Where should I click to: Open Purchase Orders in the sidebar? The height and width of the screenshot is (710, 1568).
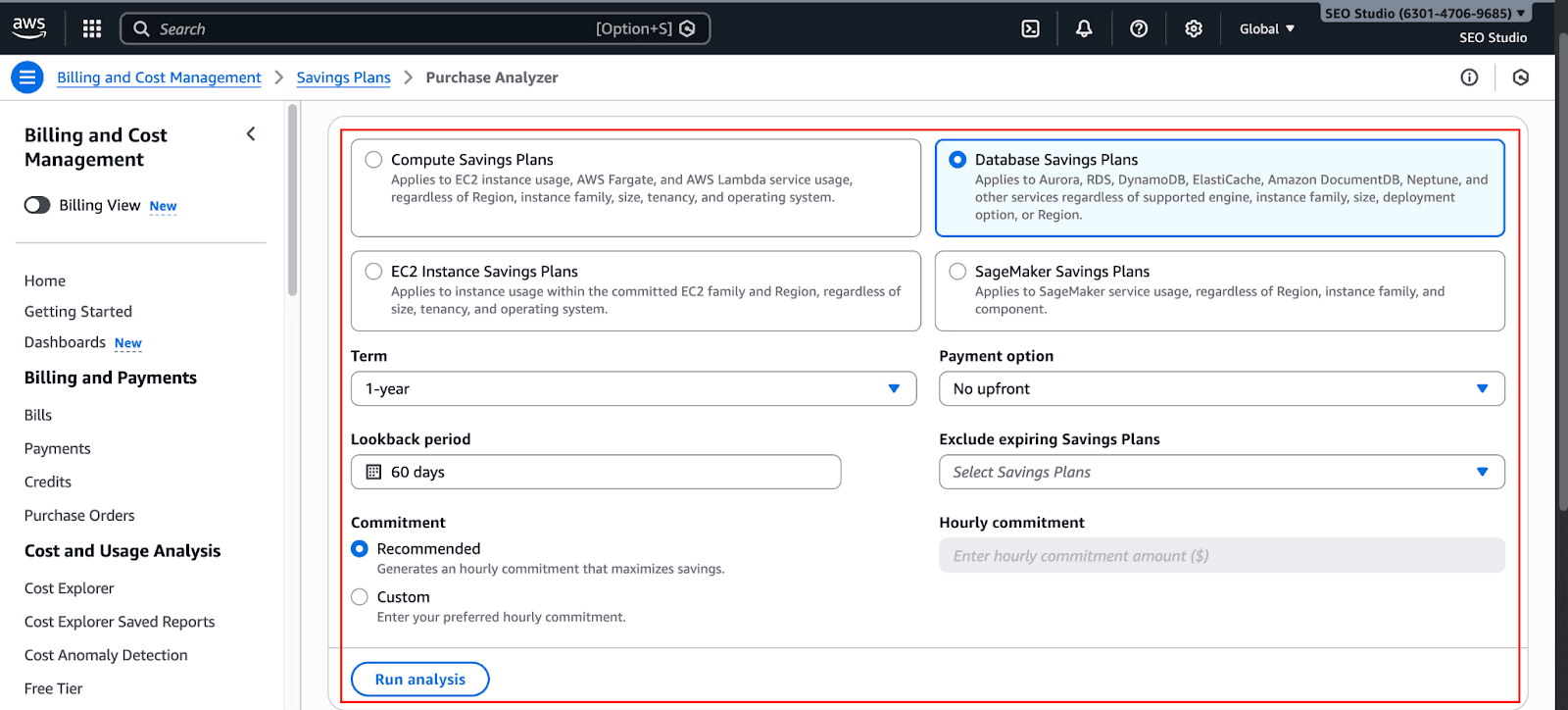(x=79, y=515)
